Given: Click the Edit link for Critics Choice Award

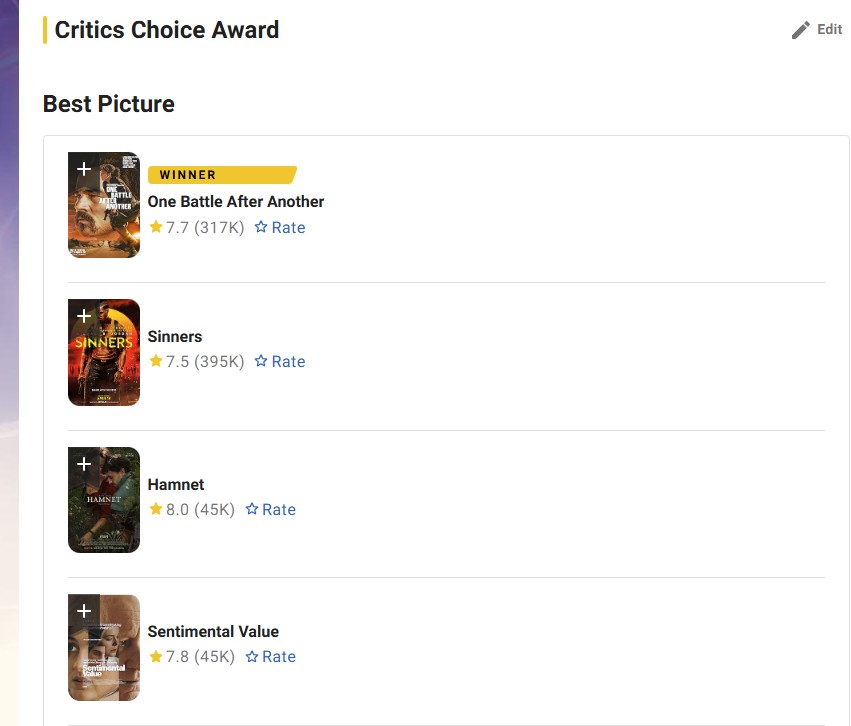Looking at the screenshot, I should point(829,29).
